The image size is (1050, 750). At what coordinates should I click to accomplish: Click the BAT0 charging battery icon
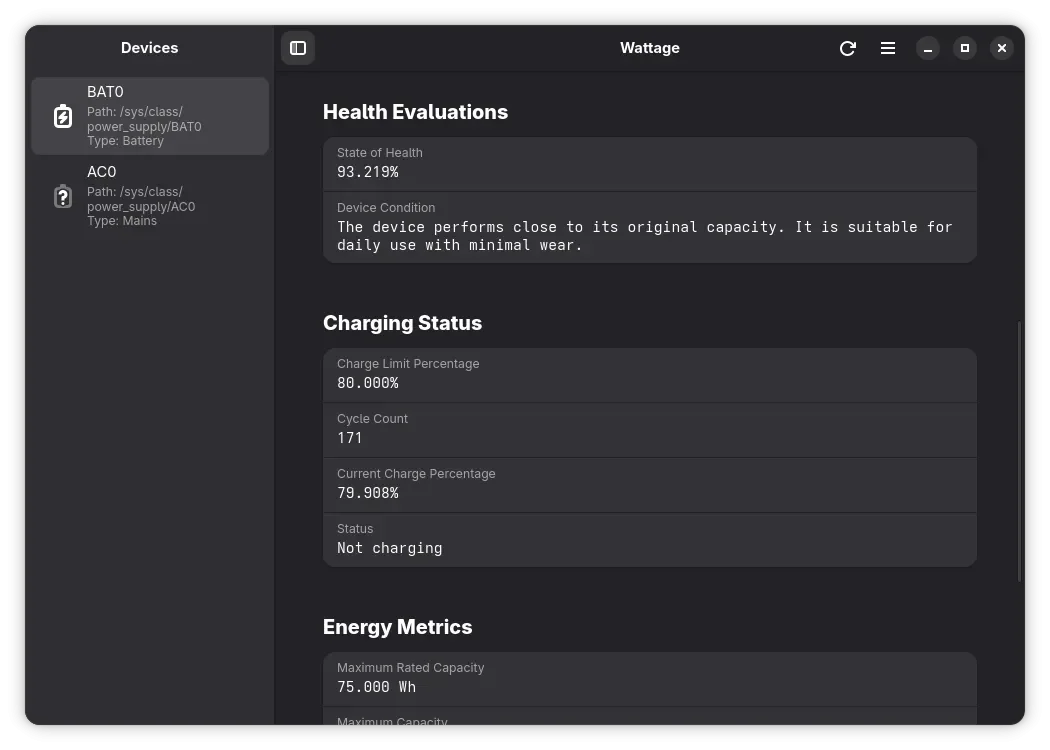[63, 116]
